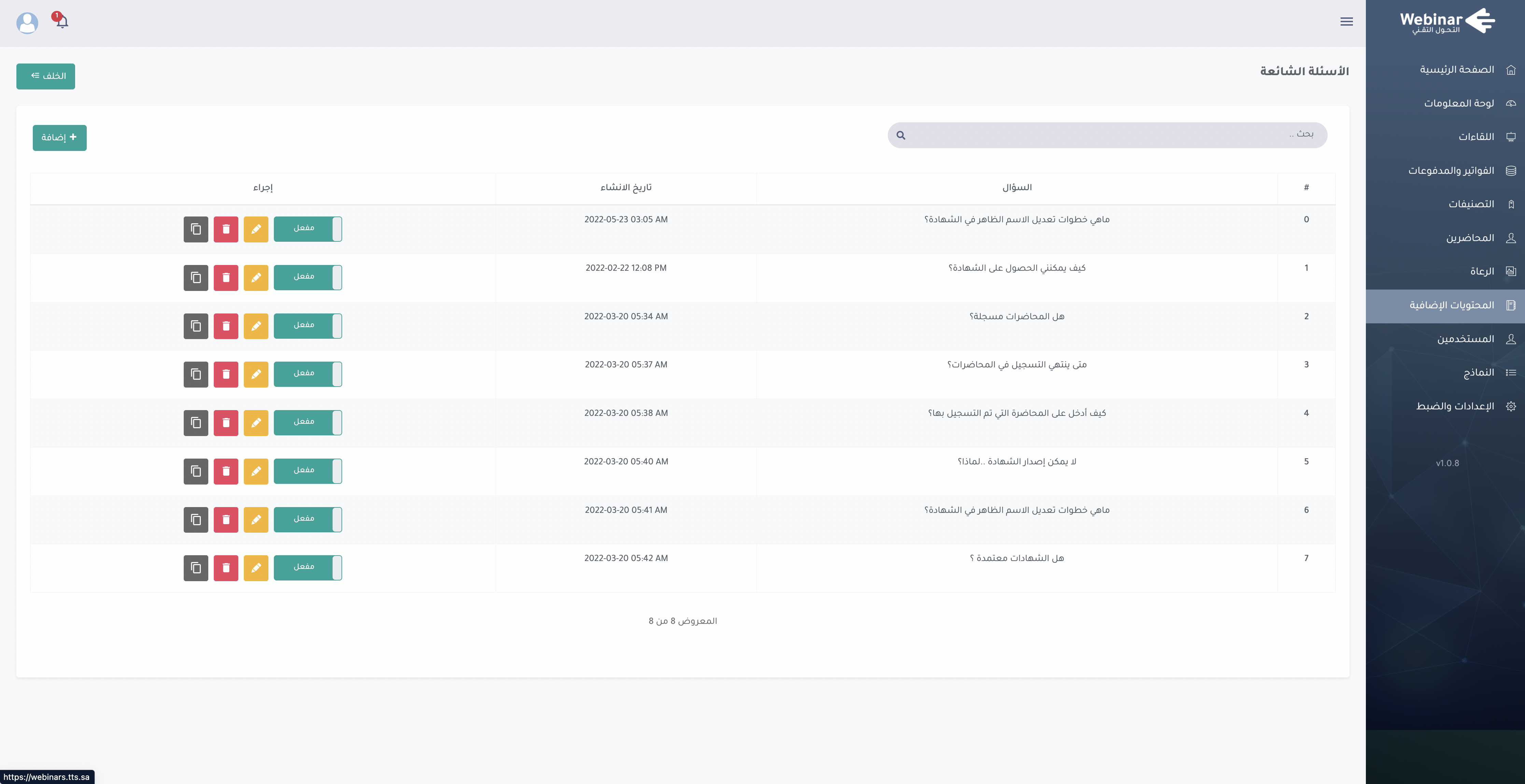This screenshot has height=784, width=1525.
Task: Edit the FAQ in row 2
Action: (256, 326)
